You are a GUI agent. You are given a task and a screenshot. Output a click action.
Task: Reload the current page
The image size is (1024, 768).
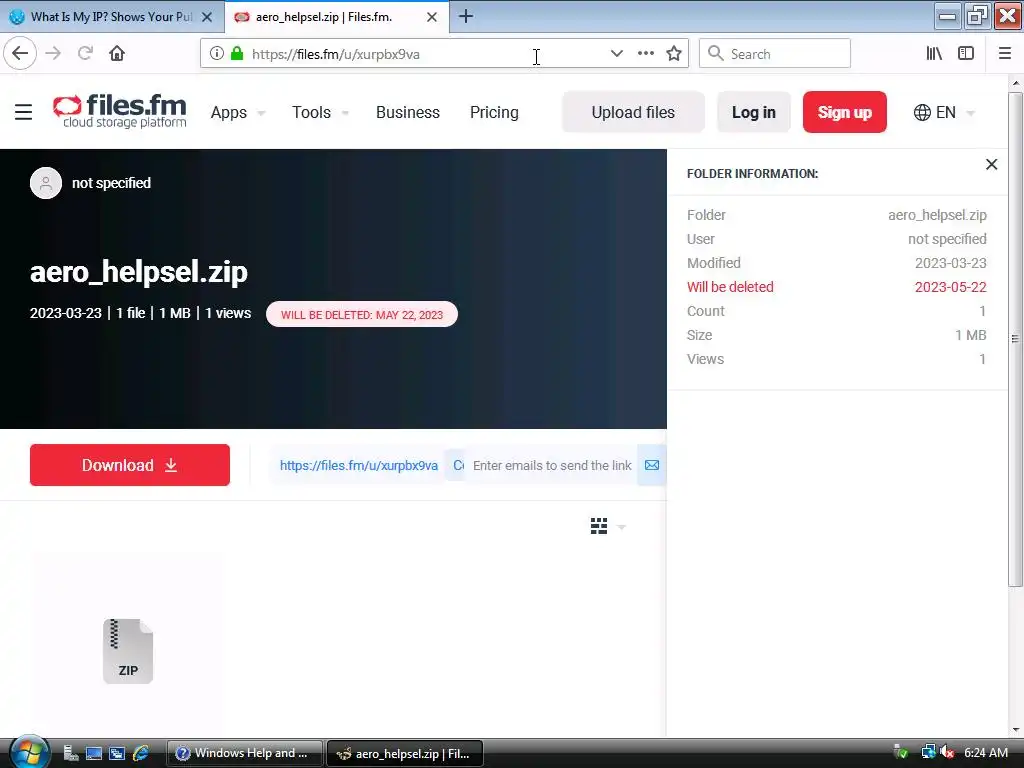(x=85, y=54)
